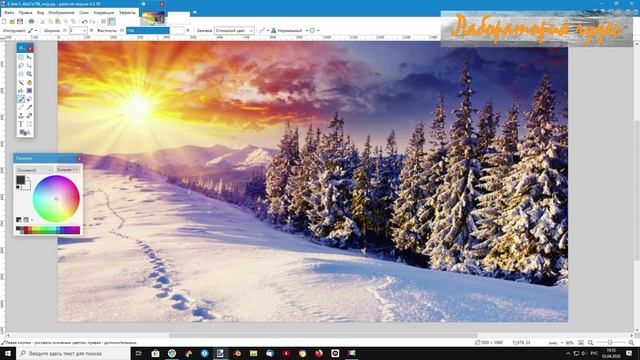Screen dimensions: 640x360
Task: Open the Основной color selector dropdown
Action: tap(34, 170)
